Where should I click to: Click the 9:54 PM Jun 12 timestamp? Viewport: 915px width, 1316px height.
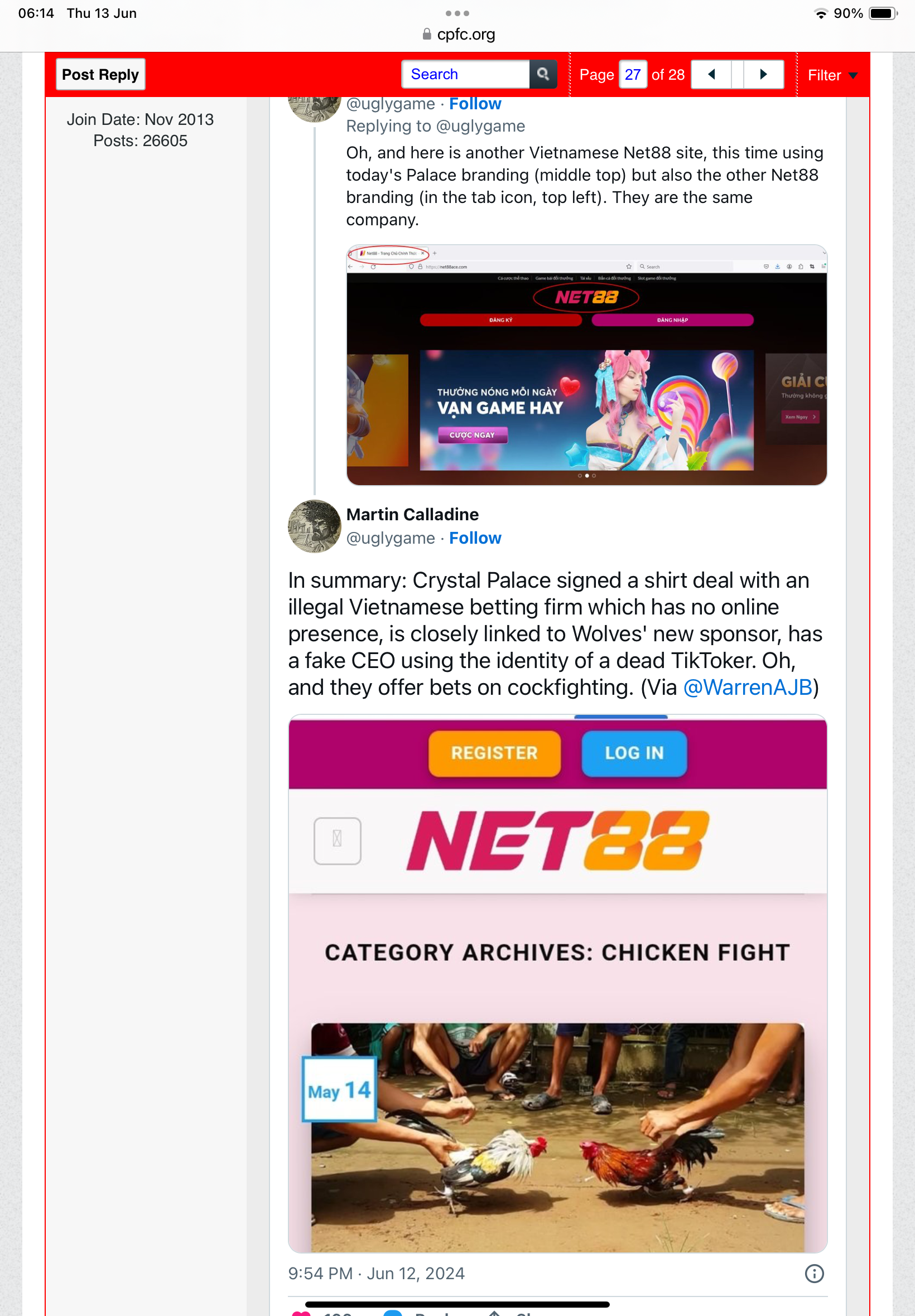click(376, 1273)
